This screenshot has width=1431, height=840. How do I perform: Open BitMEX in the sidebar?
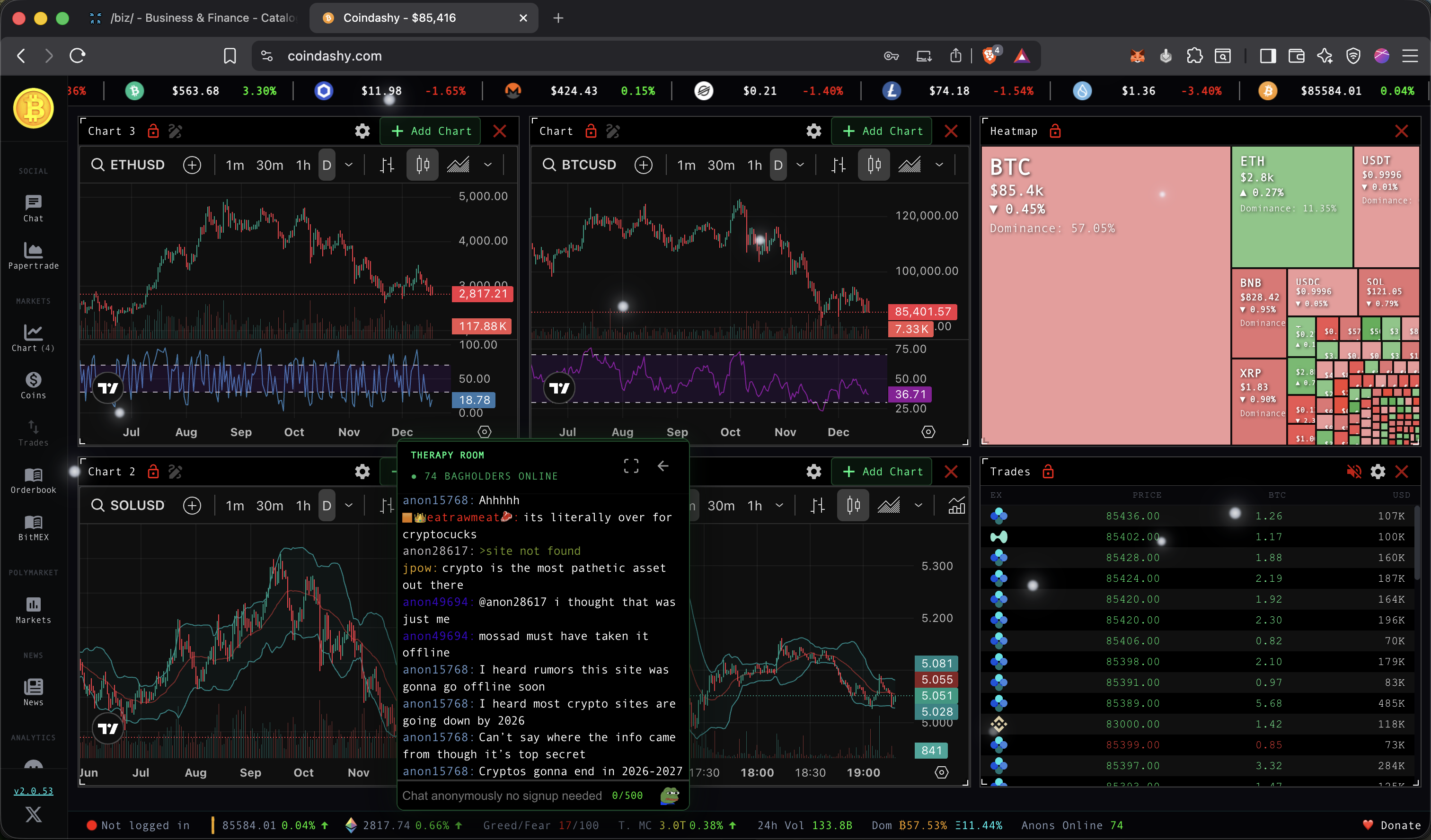33,527
